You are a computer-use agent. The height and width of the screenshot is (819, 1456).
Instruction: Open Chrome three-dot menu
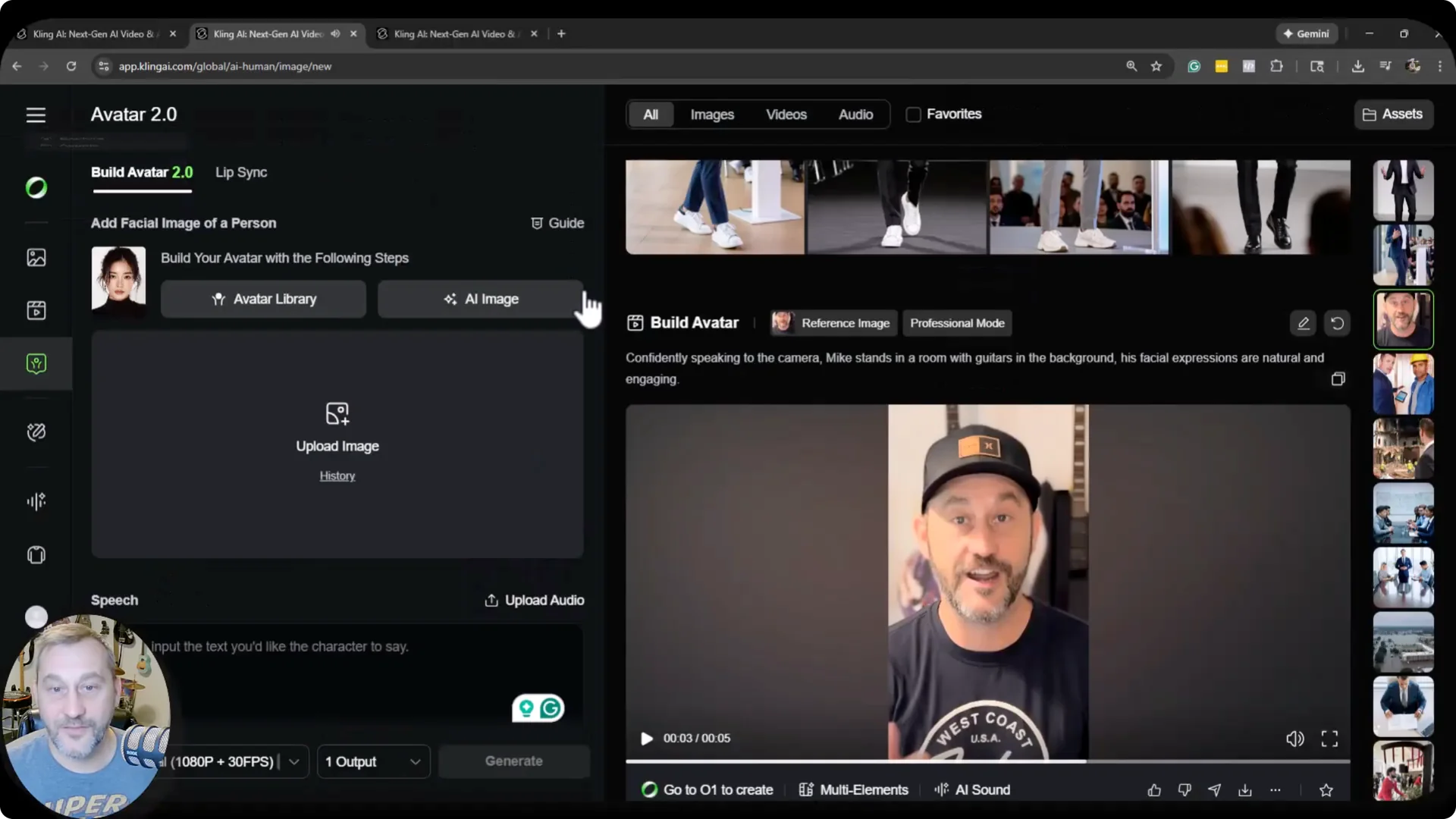[1439, 66]
